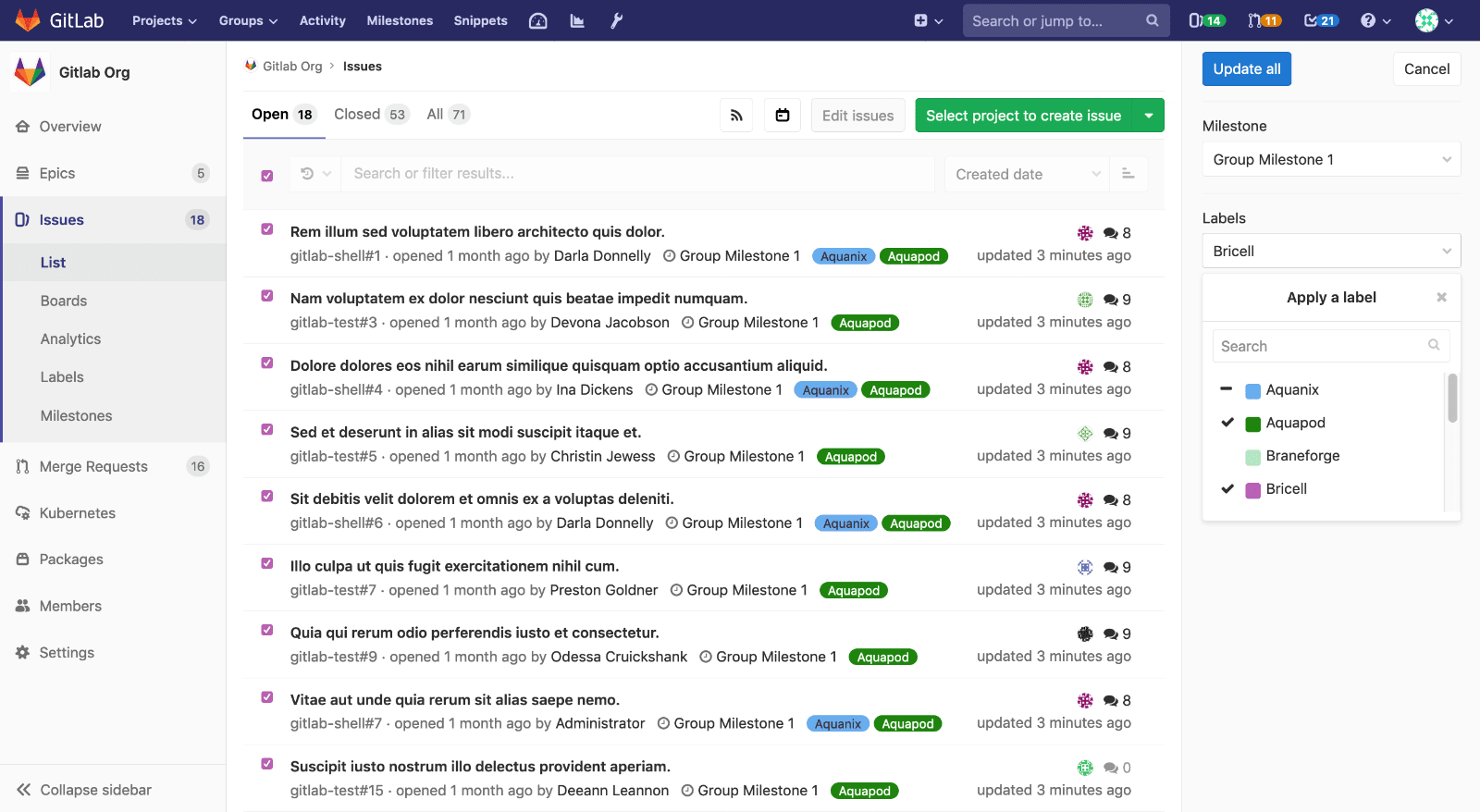Image resolution: width=1480 pixels, height=812 pixels.
Task: Click the RSS feed subscribe icon
Action: coord(736,116)
